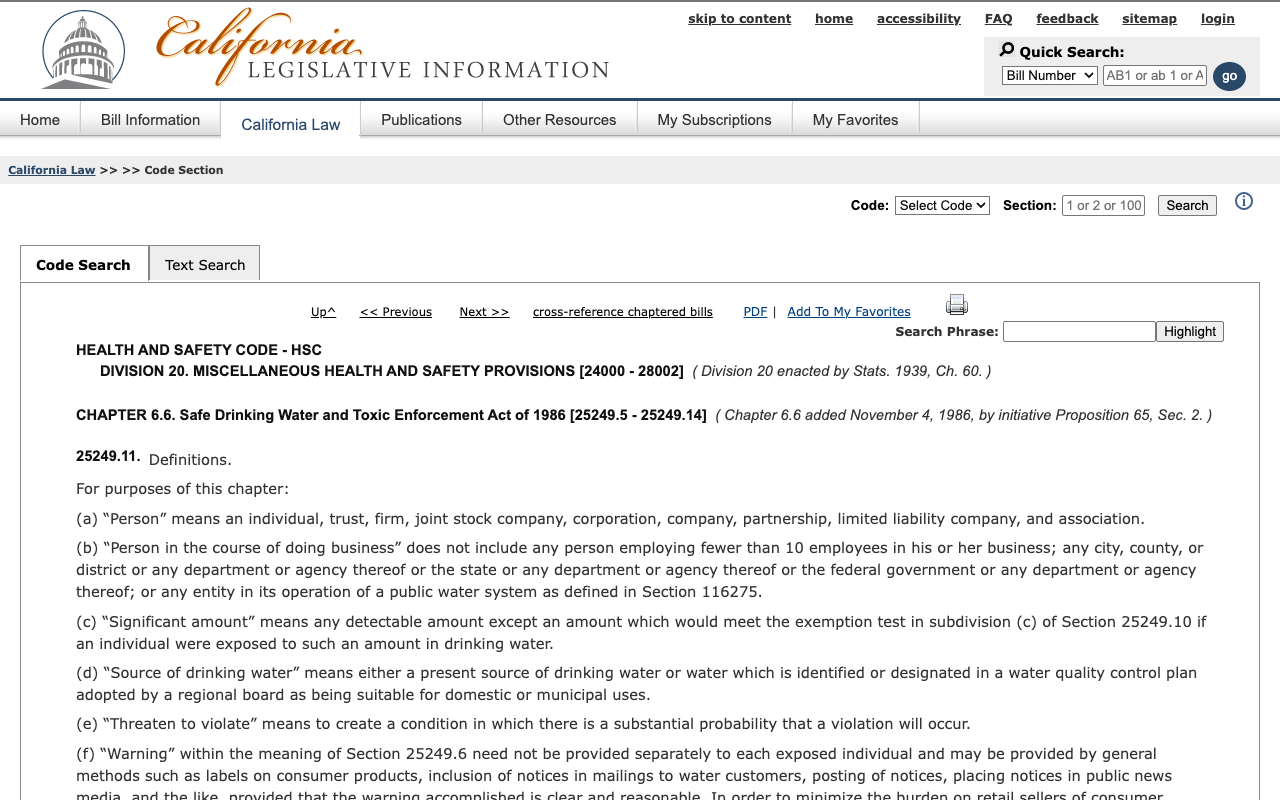Screen dimensions: 1280x800
Task: Switch to the Text Search tab
Action: click(x=205, y=264)
